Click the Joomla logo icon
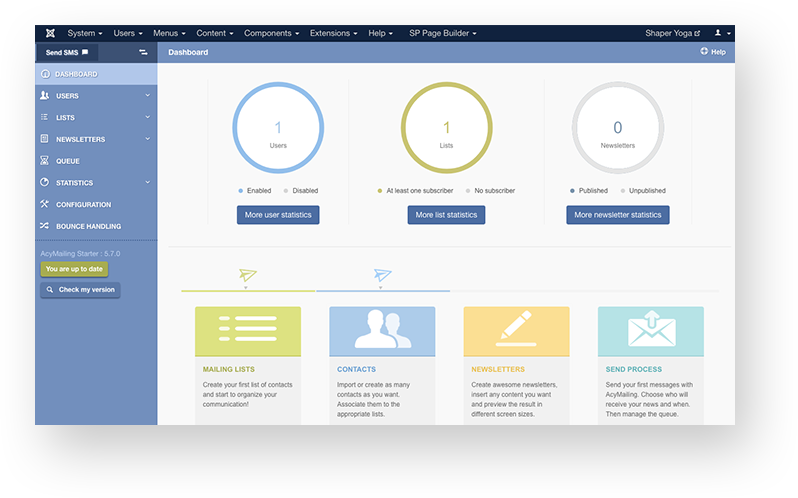Screen dimensions: 798x498 [50, 33]
